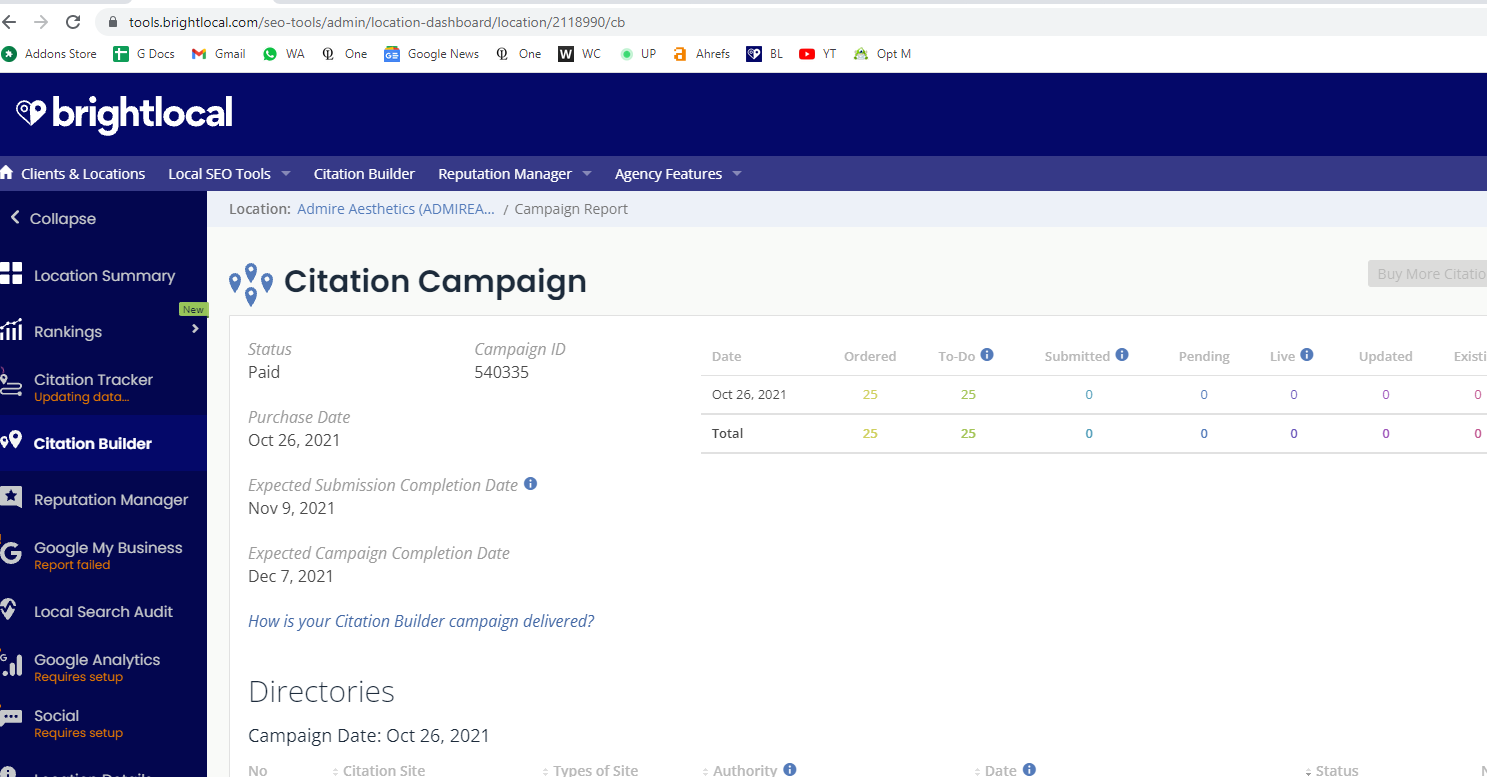Open Rankings chart icon in sidebar
Image resolution: width=1487 pixels, height=777 pixels.
pos(11,330)
